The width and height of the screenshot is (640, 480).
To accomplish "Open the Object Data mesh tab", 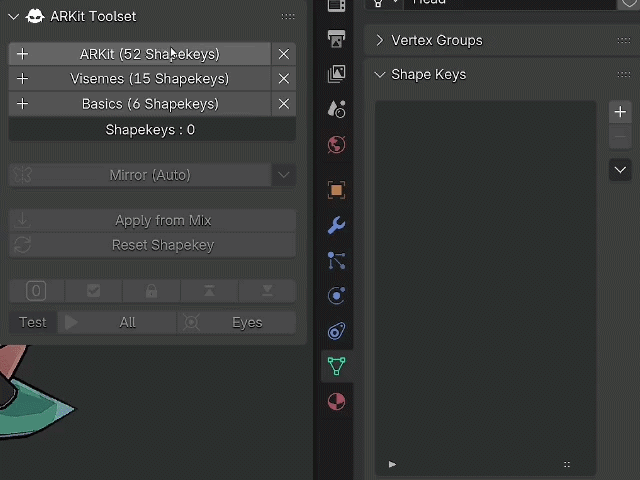I will click(x=336, y=366).
